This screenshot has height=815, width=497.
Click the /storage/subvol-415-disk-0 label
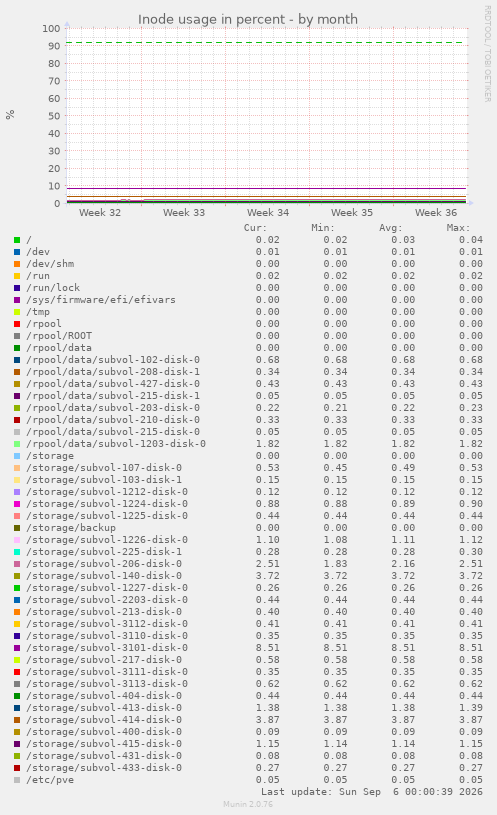click(x=104, y=744)
